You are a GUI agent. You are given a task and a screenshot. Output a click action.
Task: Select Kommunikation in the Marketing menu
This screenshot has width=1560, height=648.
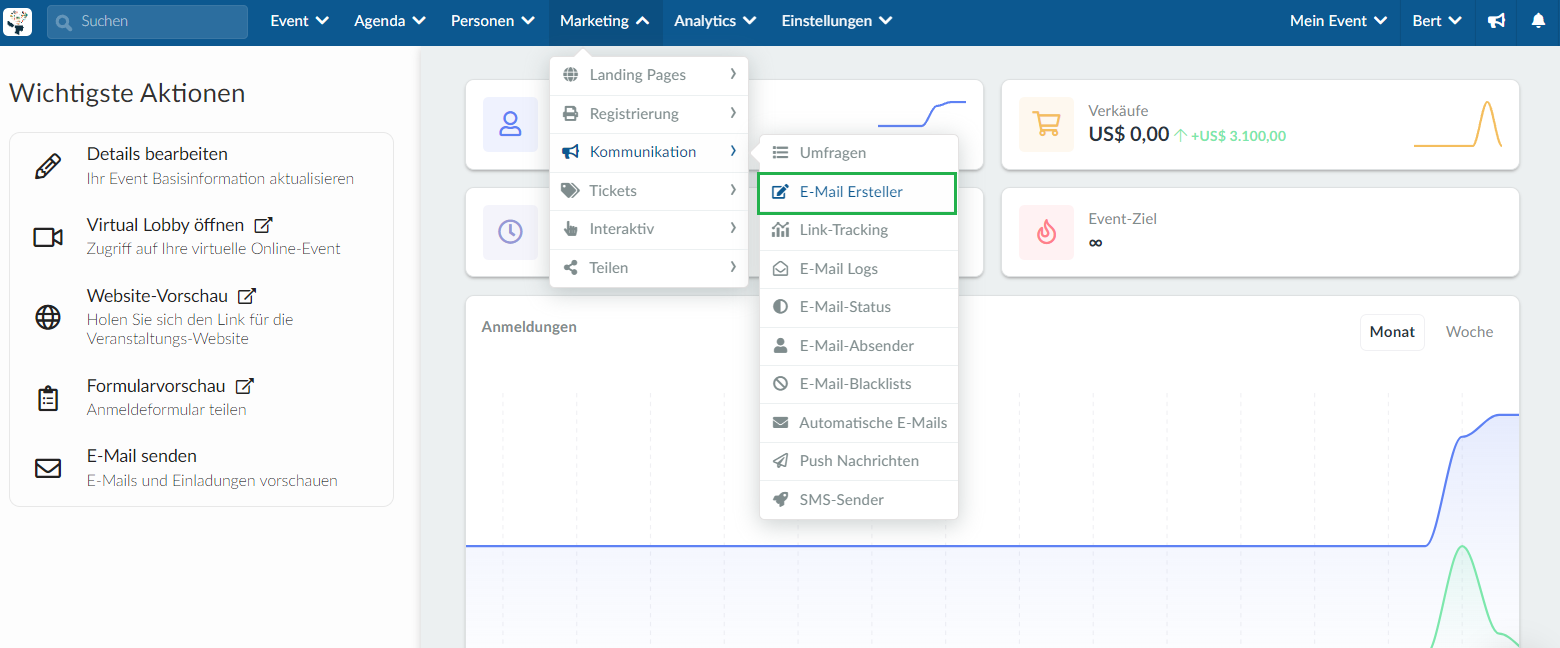point(649,152)
